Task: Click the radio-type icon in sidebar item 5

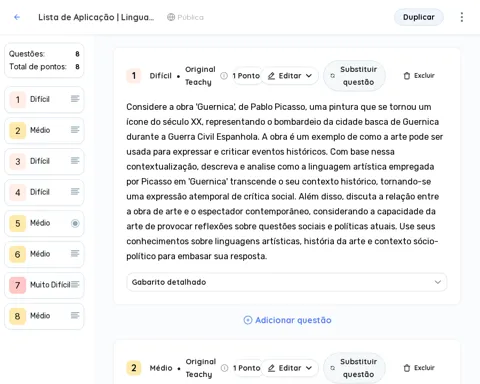Action: [75, 223]
